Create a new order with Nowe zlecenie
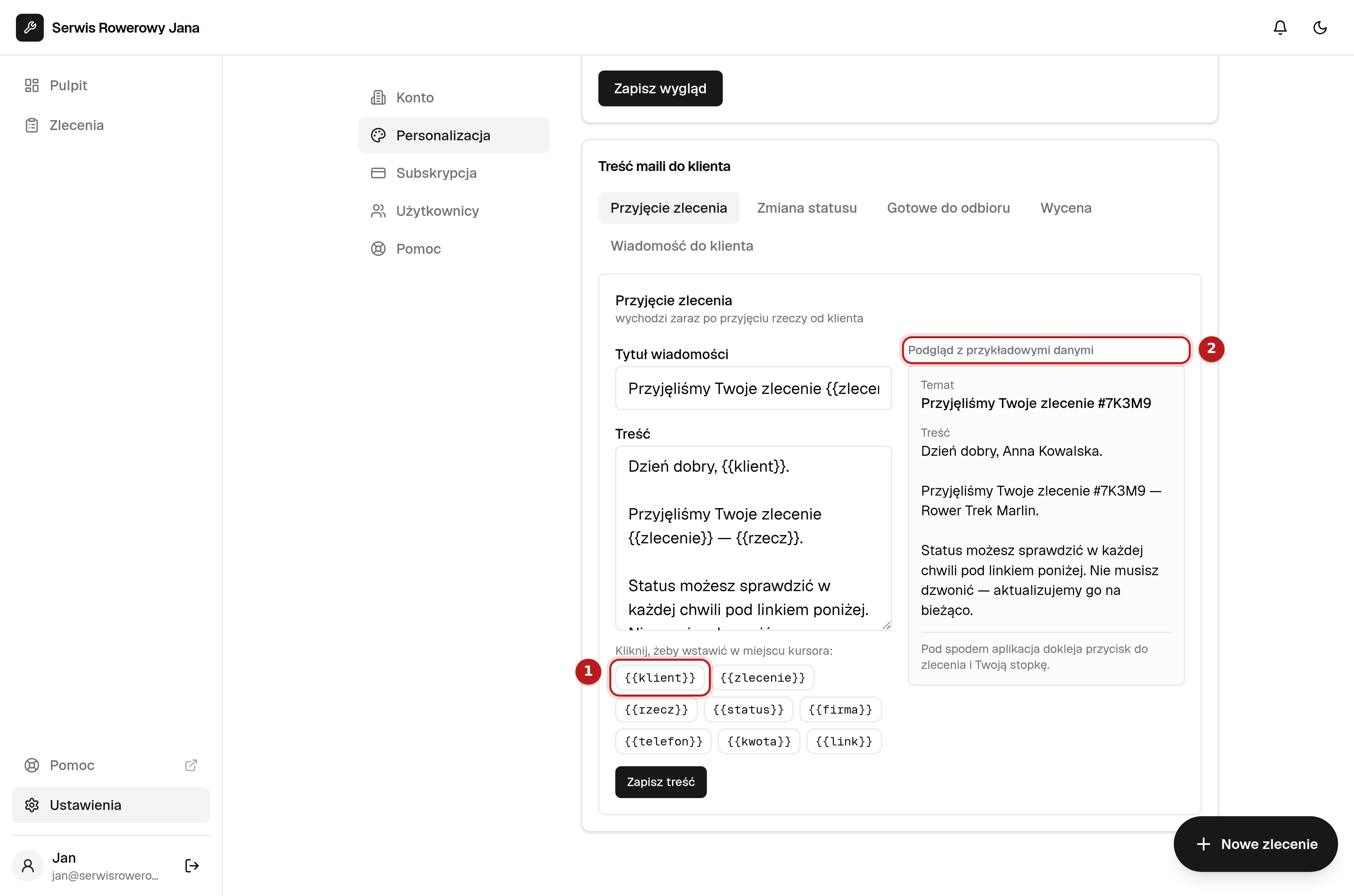The image size is (1354, 896). click(x=1256, y=844)
